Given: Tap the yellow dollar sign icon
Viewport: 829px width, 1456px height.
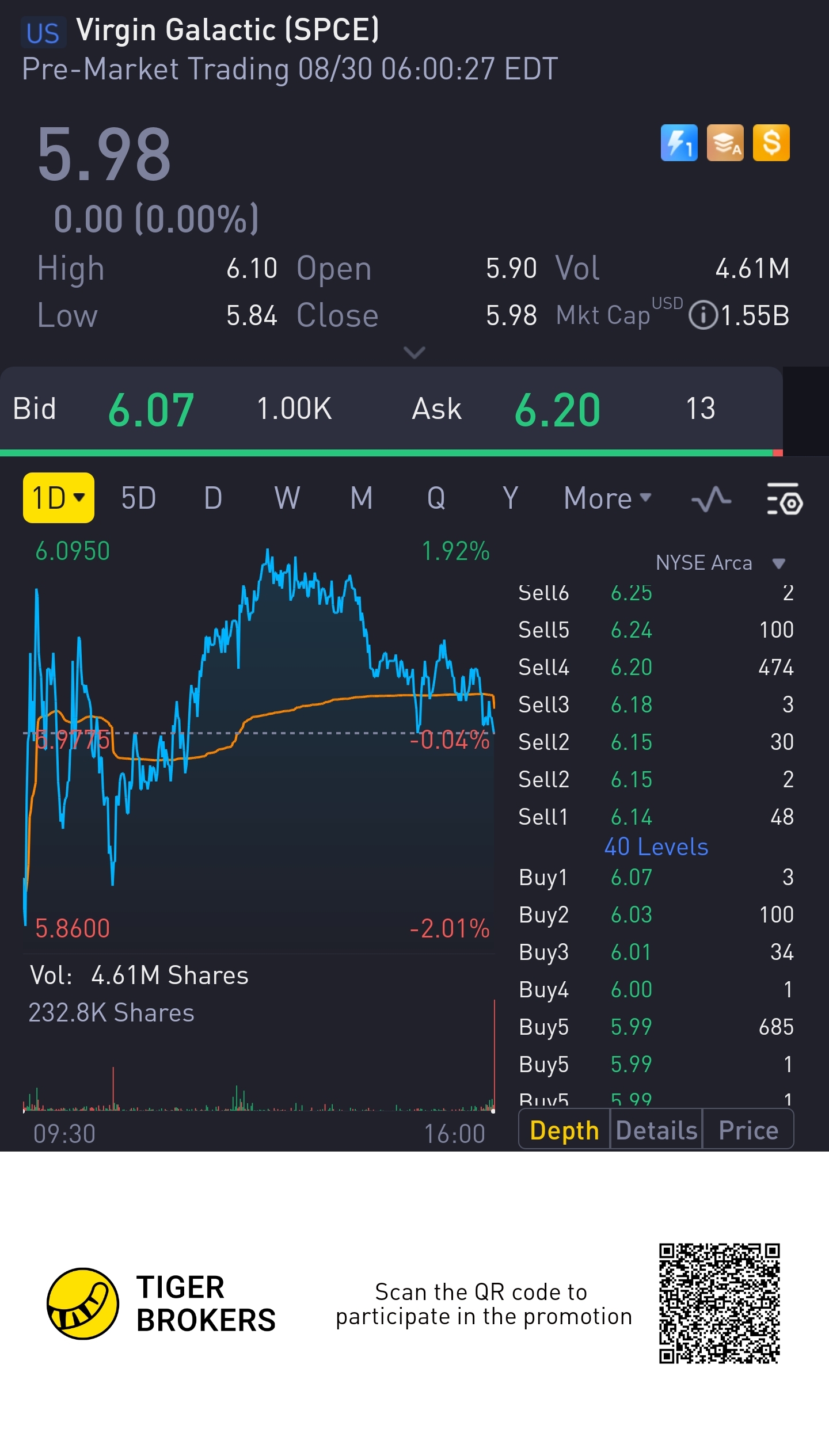Looking at the screenshot, I should pyautogui.click(x=771, y=143).
